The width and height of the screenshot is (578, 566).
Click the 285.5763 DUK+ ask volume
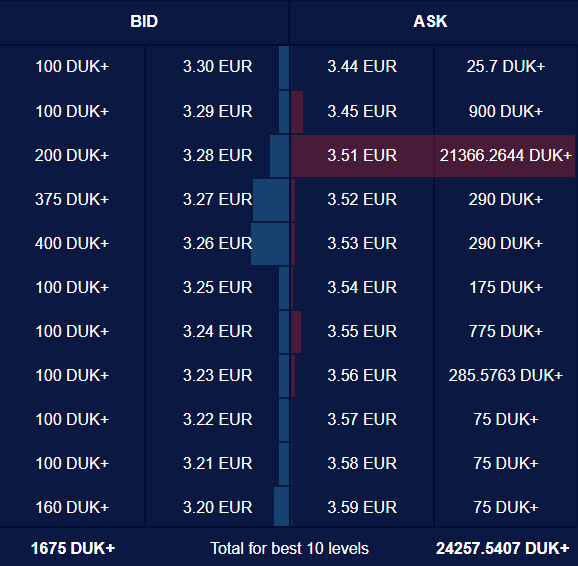505,375
